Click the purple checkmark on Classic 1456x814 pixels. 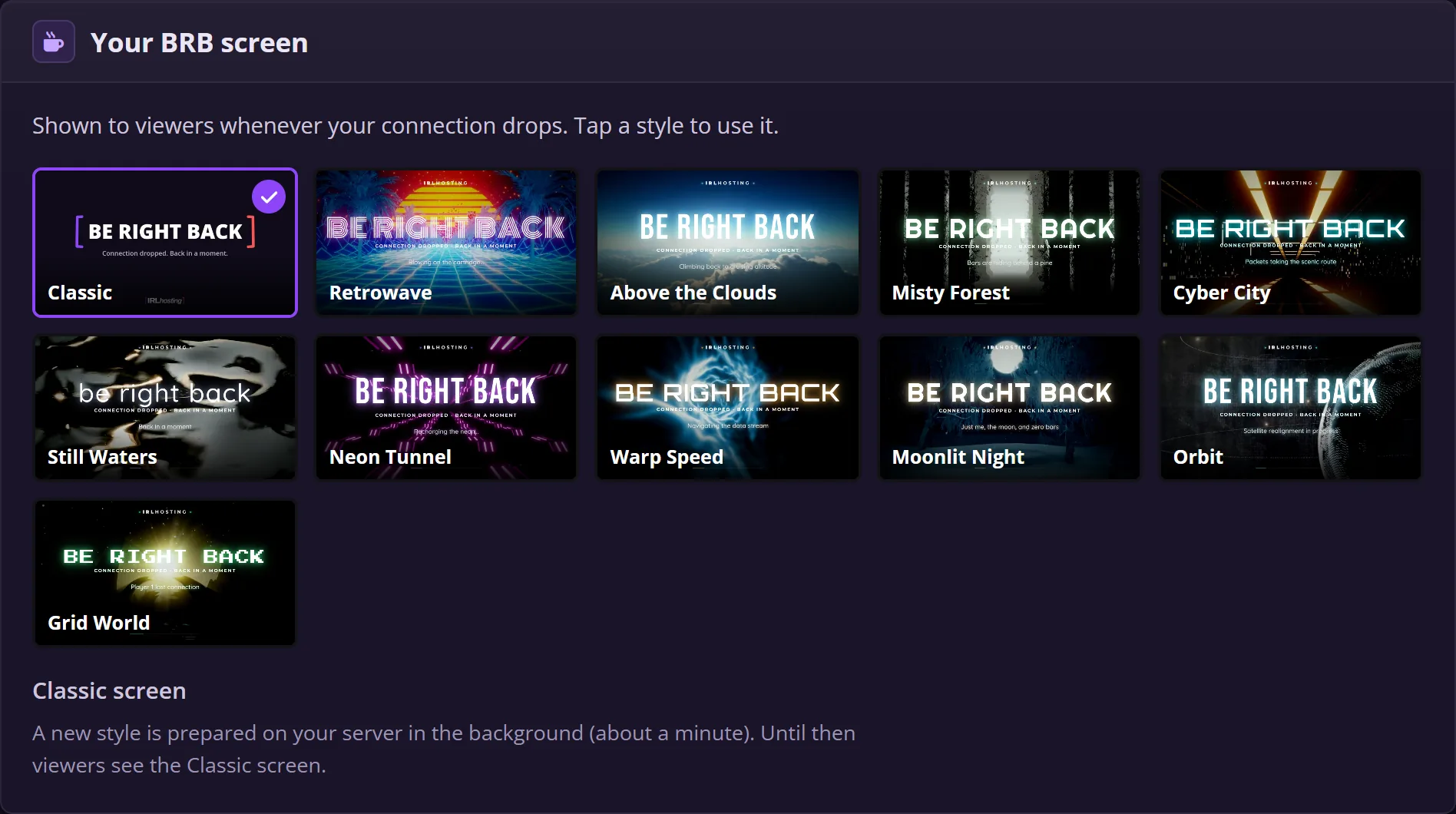coord(269,197)
